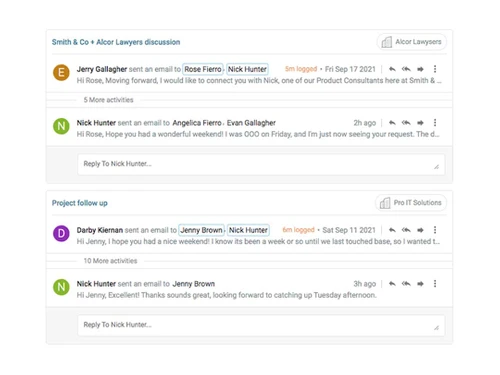Click the Angelica Fierro recipient name
The height and width of the screenshot is (375, 500).
[x=197, y=123]
